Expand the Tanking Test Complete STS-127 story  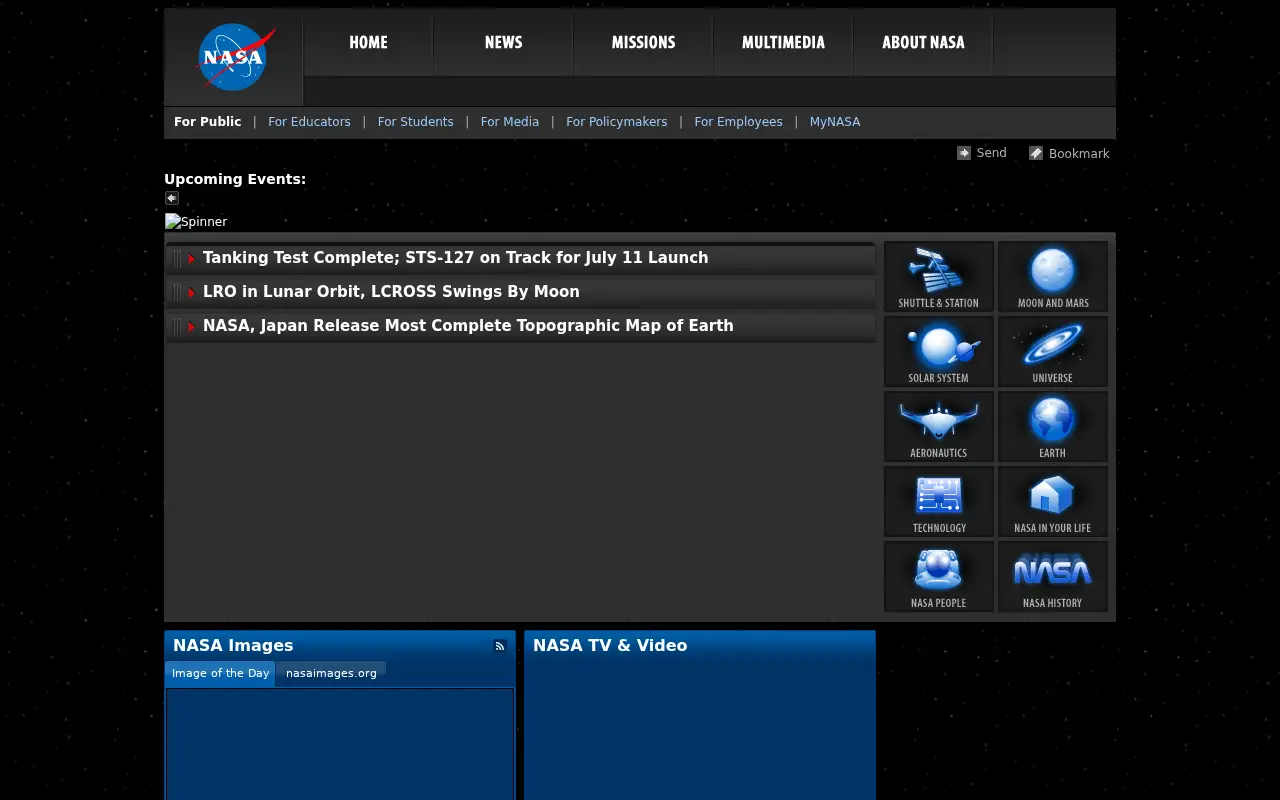(521, 258)
